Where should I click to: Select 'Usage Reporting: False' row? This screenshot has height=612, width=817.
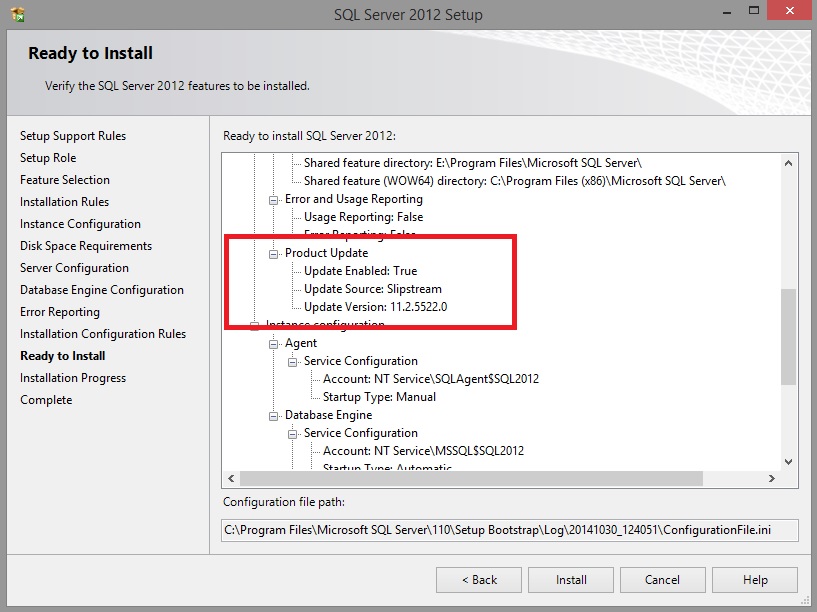364,217
